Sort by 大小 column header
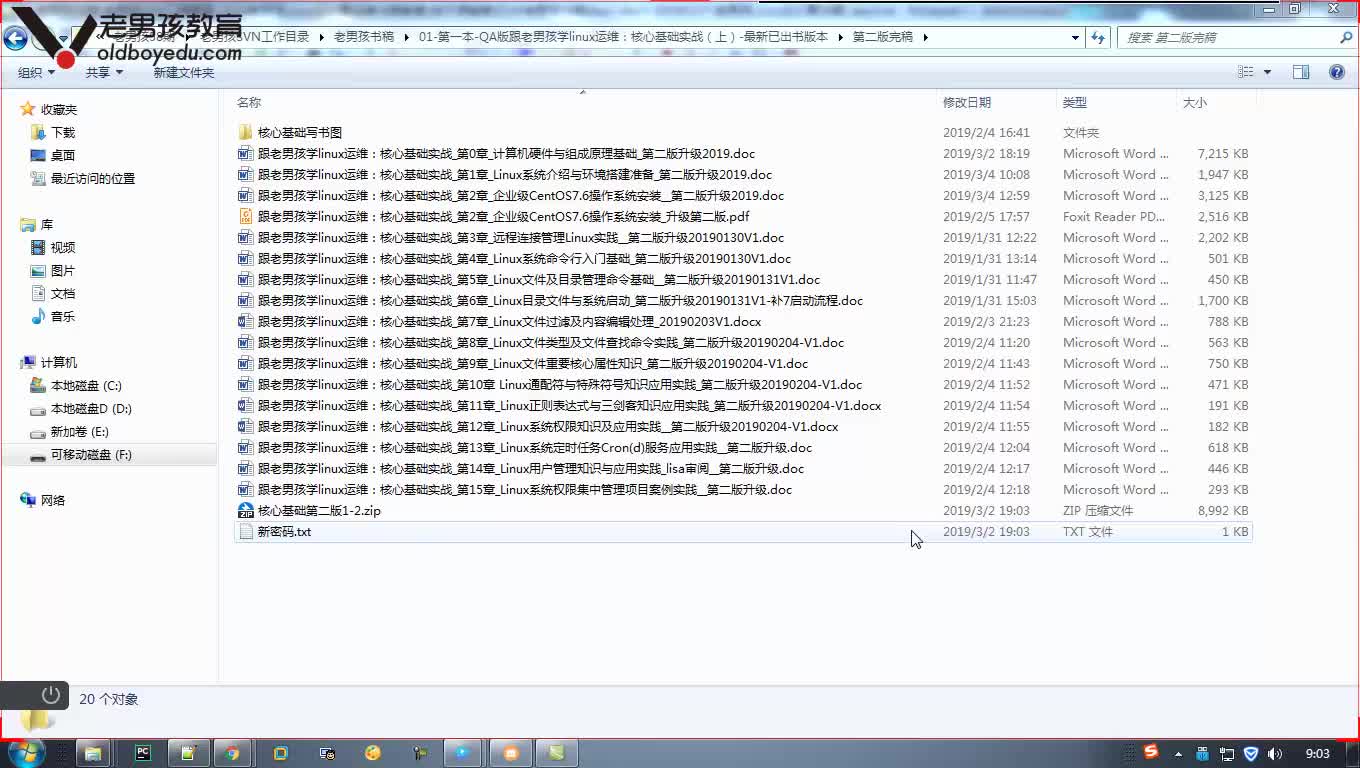This screenshot has height=768, width=1360. 1195,102
